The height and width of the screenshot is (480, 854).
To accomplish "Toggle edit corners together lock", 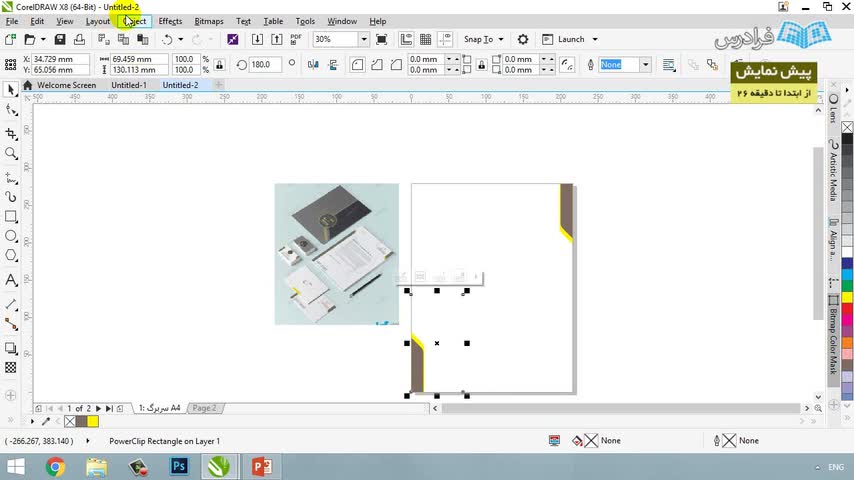I will (481, 64).
